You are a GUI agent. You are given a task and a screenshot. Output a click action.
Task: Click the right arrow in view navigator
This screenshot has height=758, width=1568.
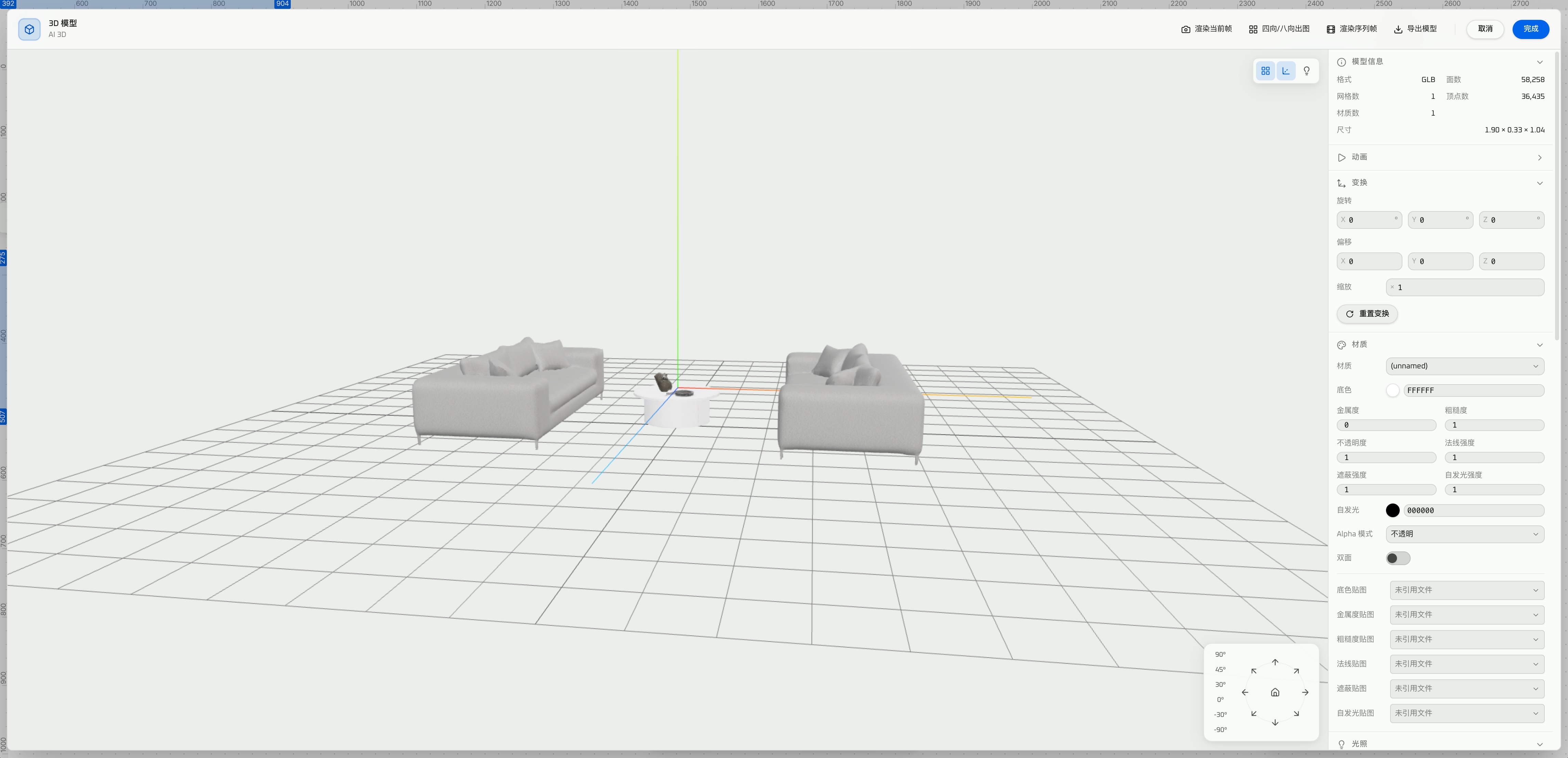[x=1305, y=693]
